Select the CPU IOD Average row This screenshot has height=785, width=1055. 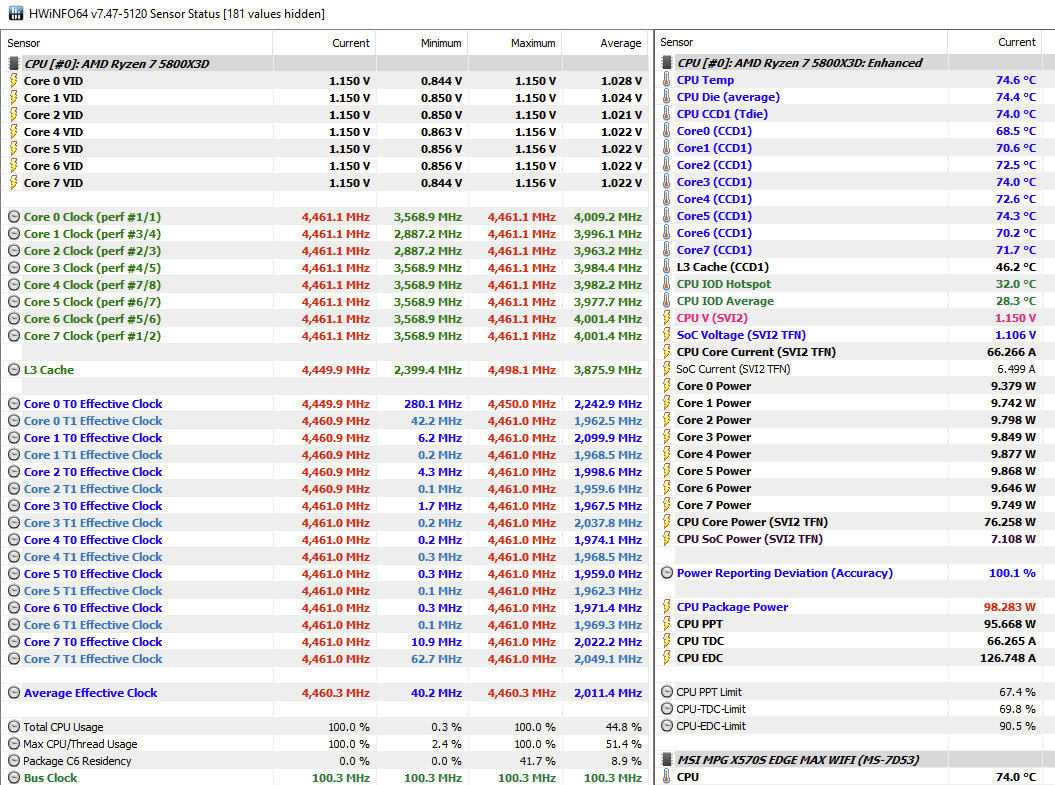[854, 301]
